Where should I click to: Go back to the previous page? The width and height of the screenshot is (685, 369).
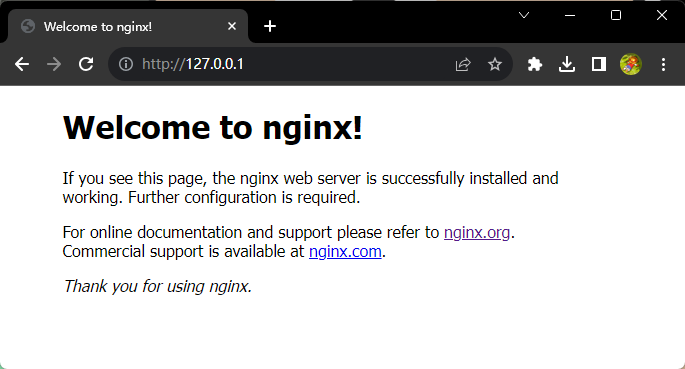[22, 65]
